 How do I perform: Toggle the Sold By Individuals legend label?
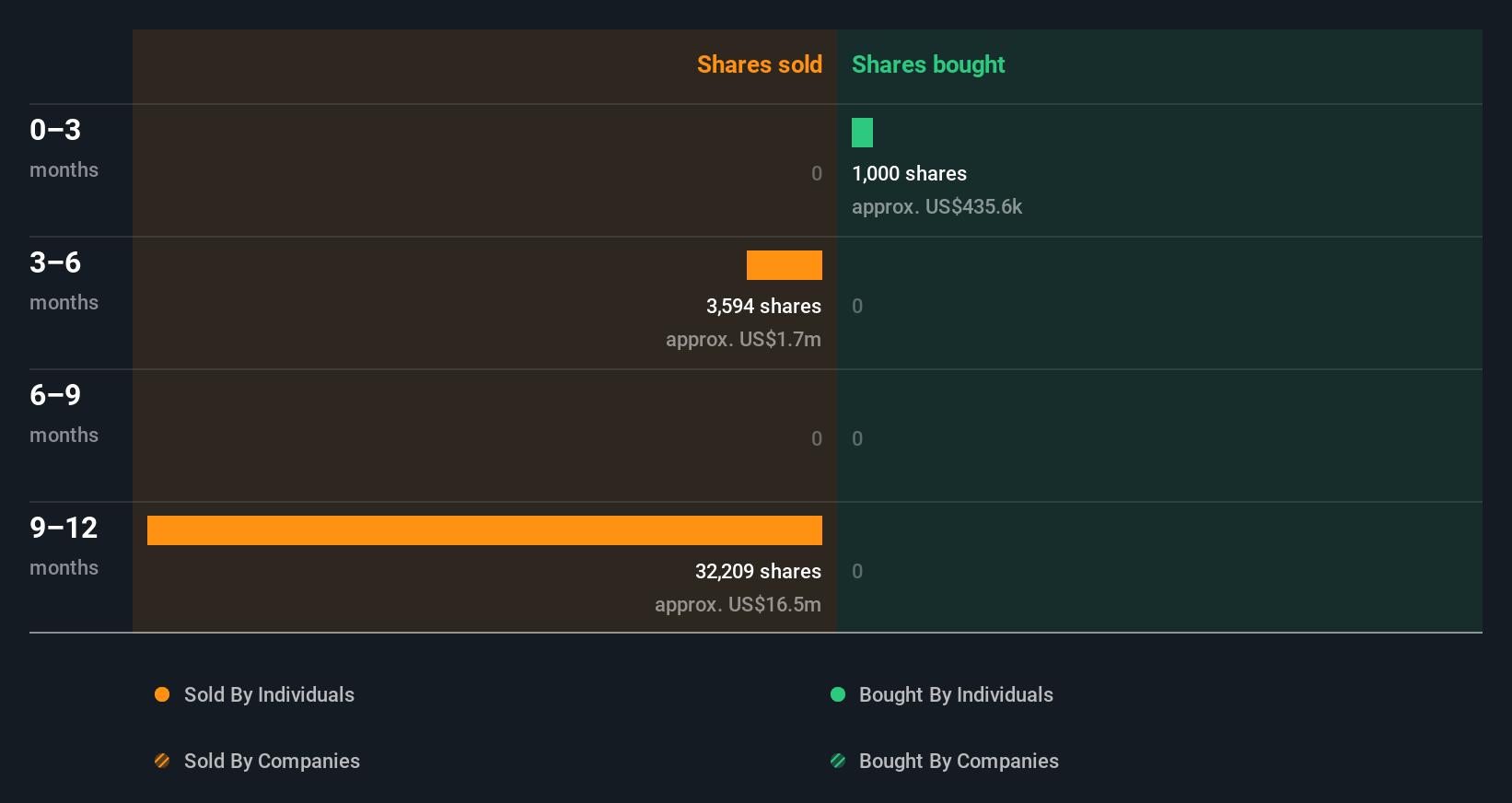click(269, 695)
